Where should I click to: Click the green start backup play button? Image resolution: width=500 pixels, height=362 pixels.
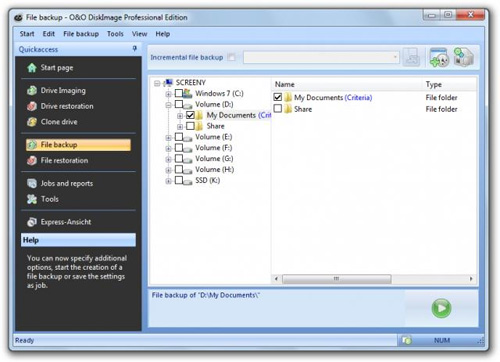(x=441, y=308)
